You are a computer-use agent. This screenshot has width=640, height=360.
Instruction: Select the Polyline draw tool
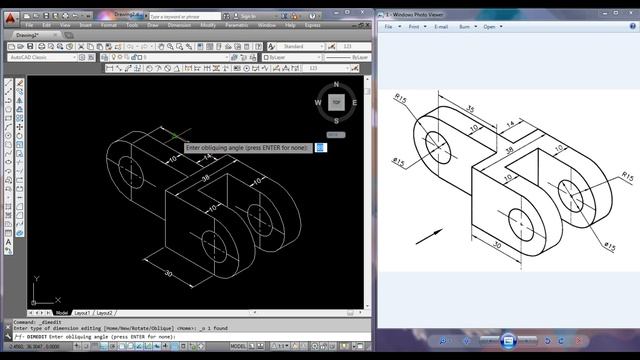point(8,92)
